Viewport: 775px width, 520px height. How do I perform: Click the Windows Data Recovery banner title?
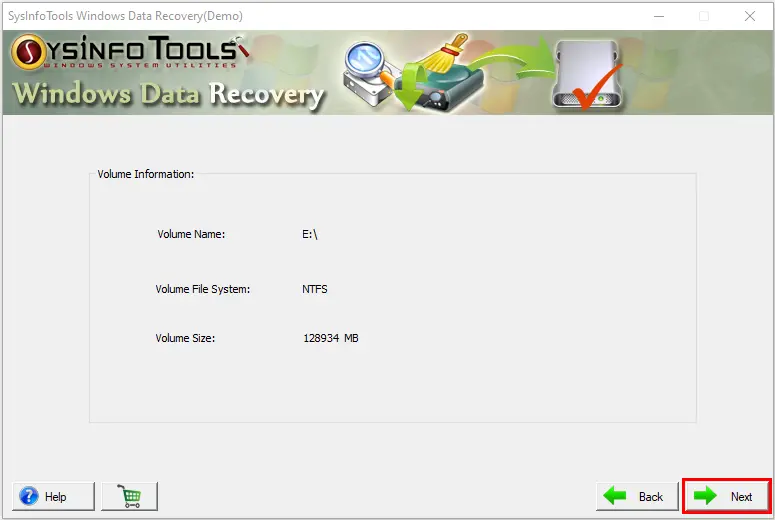168,94
